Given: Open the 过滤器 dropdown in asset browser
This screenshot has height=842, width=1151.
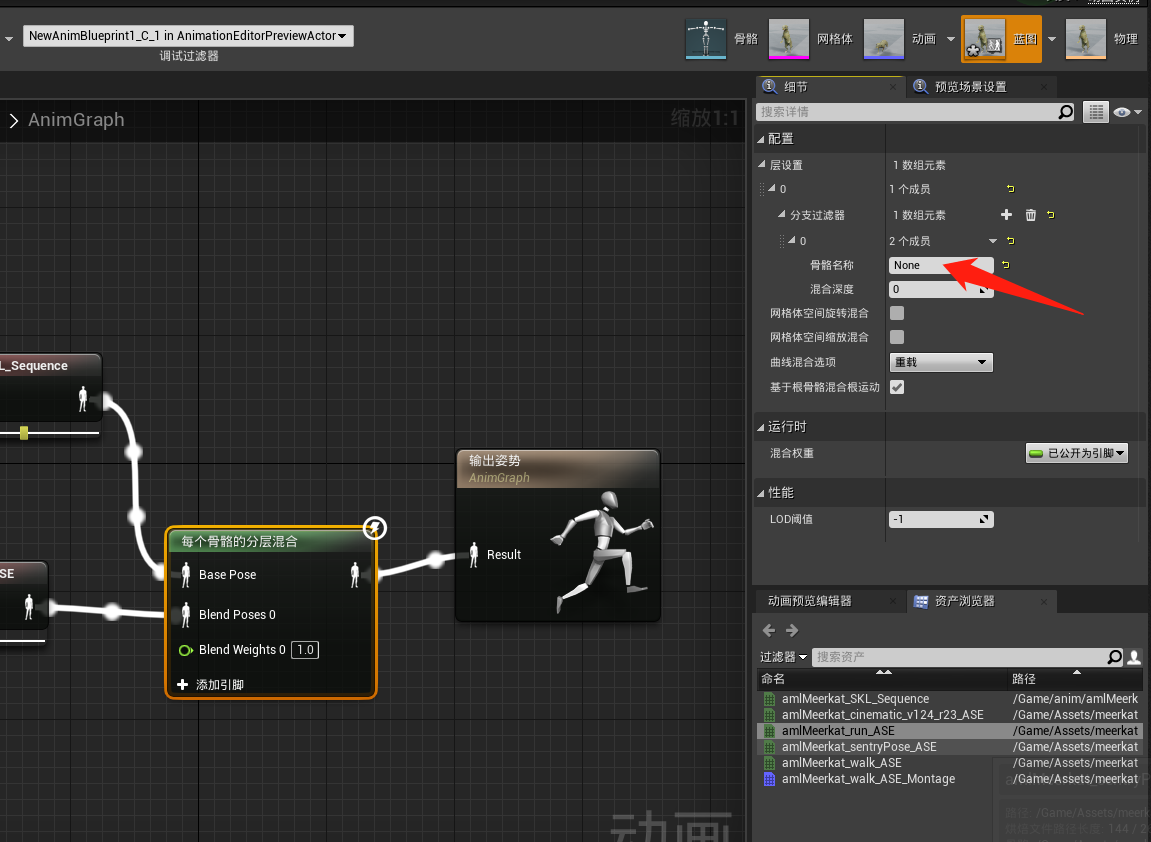Looking at the screenshot, I should (x=783, y=656).
